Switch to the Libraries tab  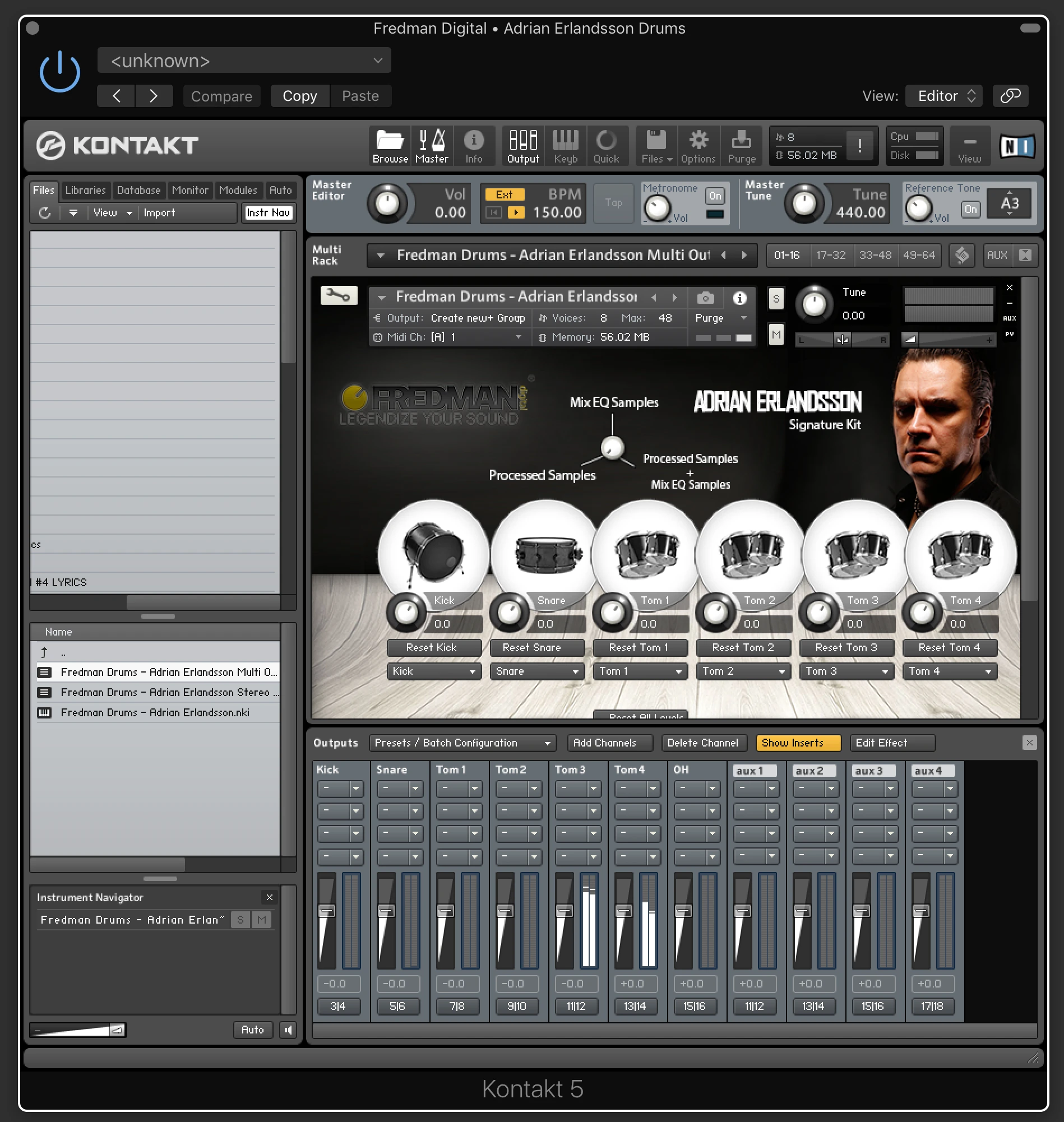pyautogui.click(x=86, y=191)
